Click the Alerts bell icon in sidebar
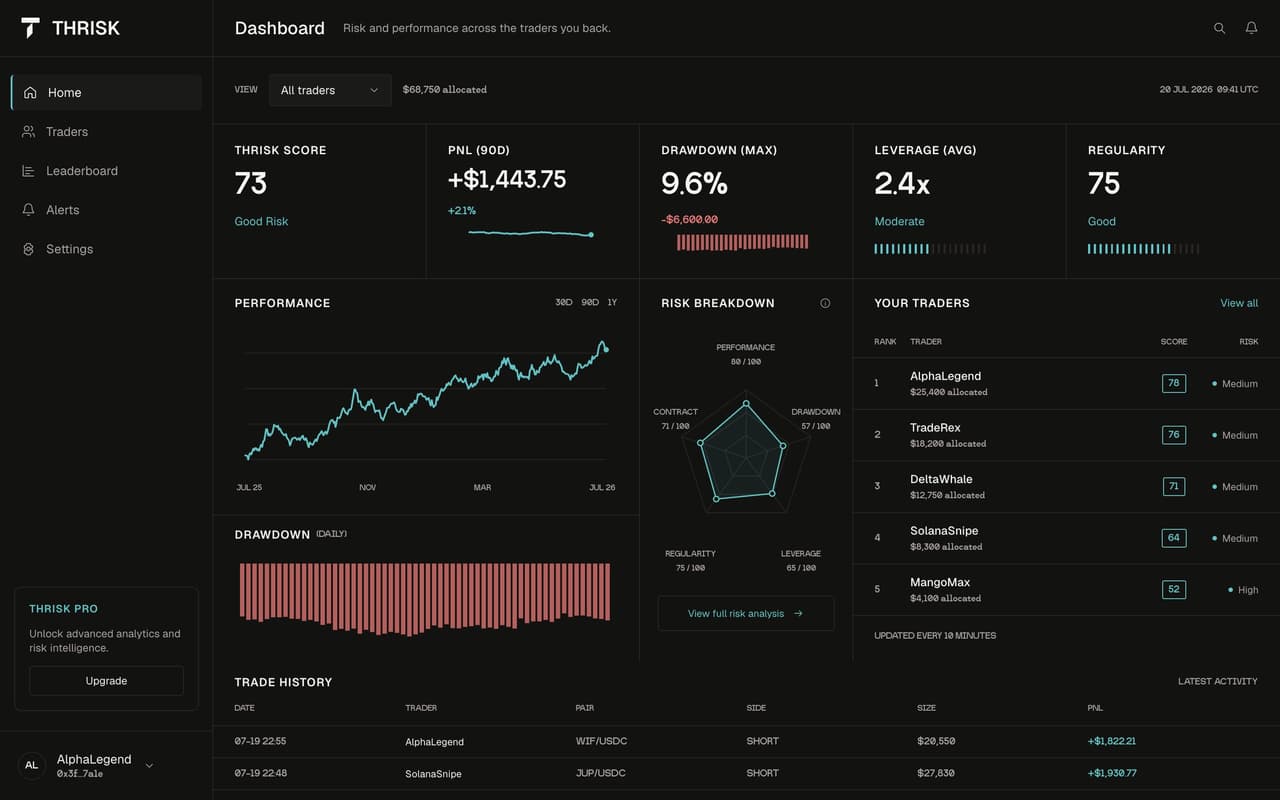Screen dimensions: 1280x800 click(x=29, y=210)
